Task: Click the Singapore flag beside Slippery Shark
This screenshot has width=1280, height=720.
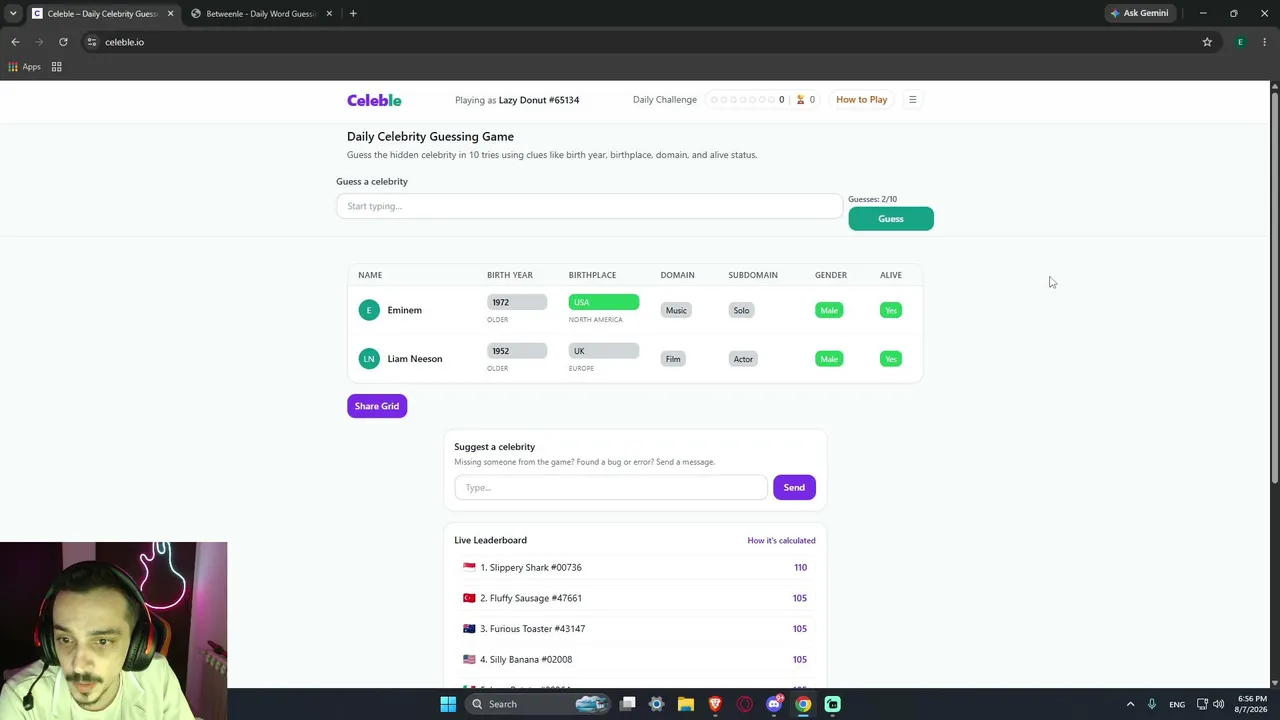Action: tap(469, 567)
